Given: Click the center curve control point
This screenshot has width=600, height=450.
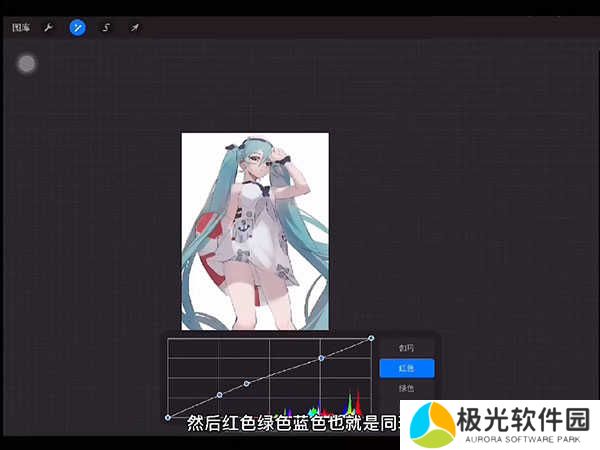Looking at the screenshot, I should (x=247, y=384).
